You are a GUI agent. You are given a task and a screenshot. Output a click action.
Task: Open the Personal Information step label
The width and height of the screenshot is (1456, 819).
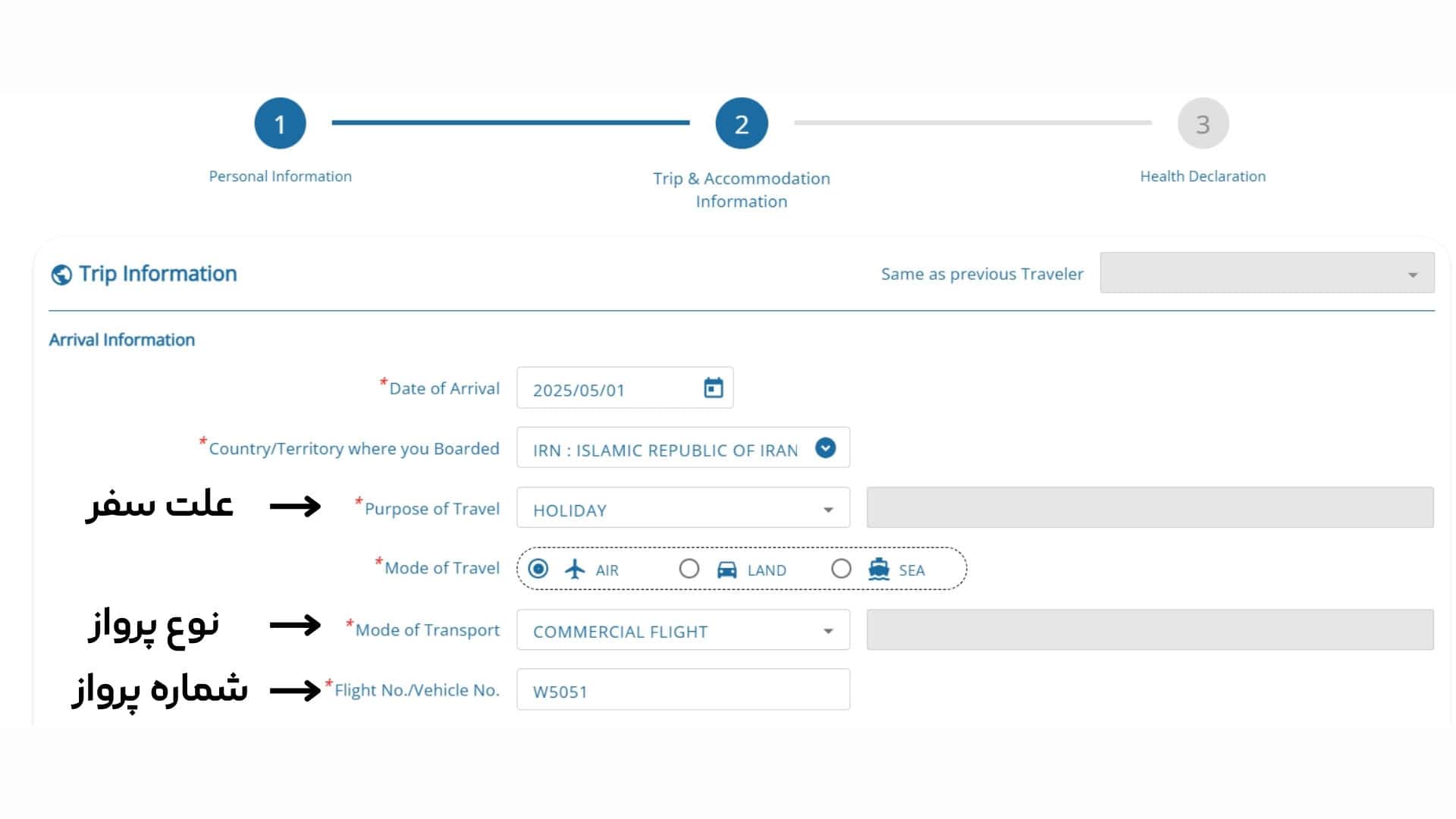coord(280,176)
